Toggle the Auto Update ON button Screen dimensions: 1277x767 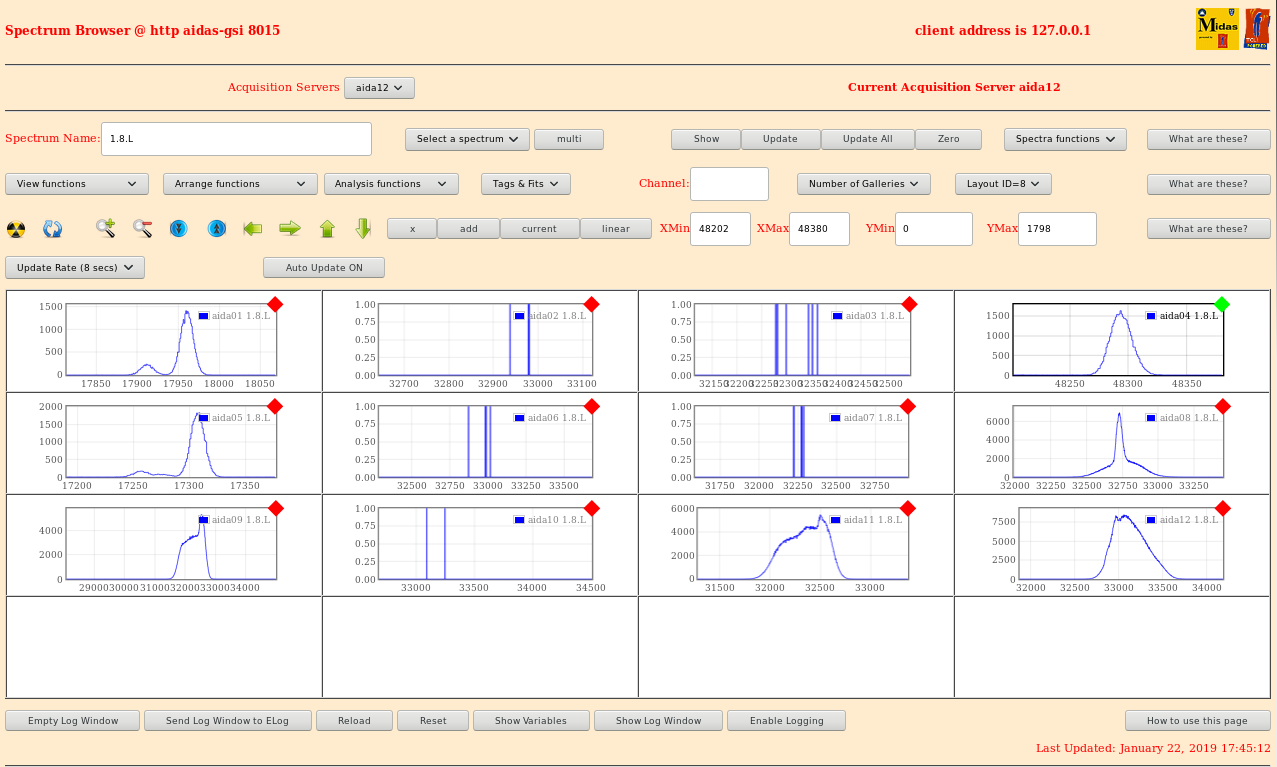click(x=324, y=268)
